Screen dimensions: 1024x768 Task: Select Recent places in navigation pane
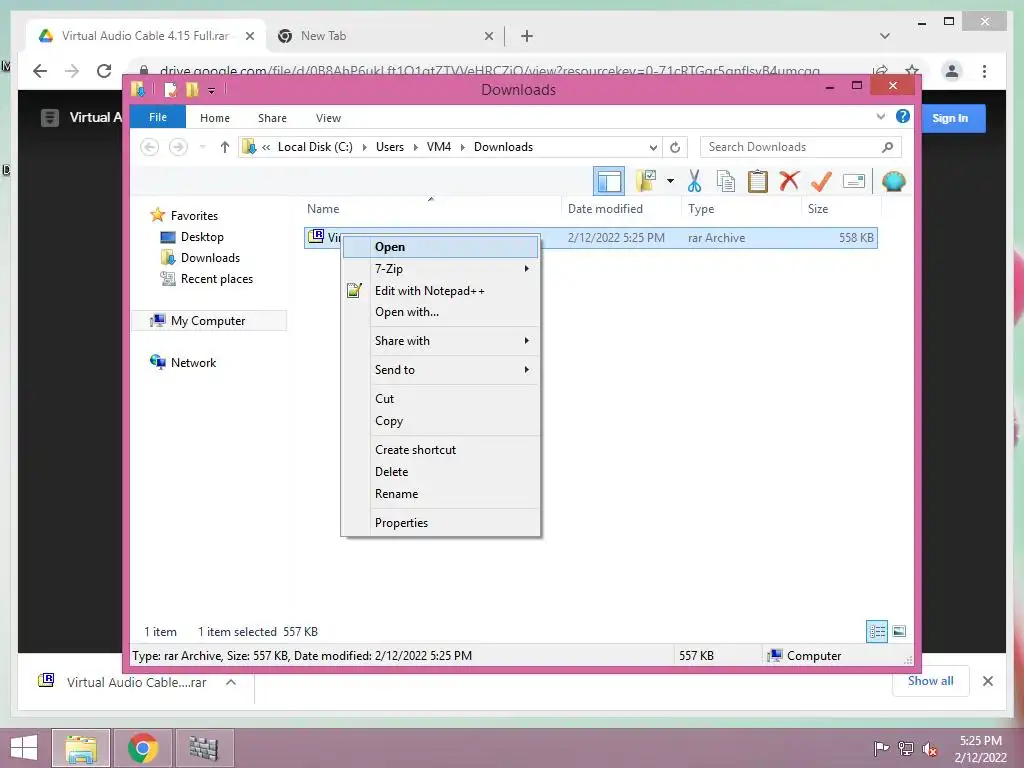click(207, 279)
